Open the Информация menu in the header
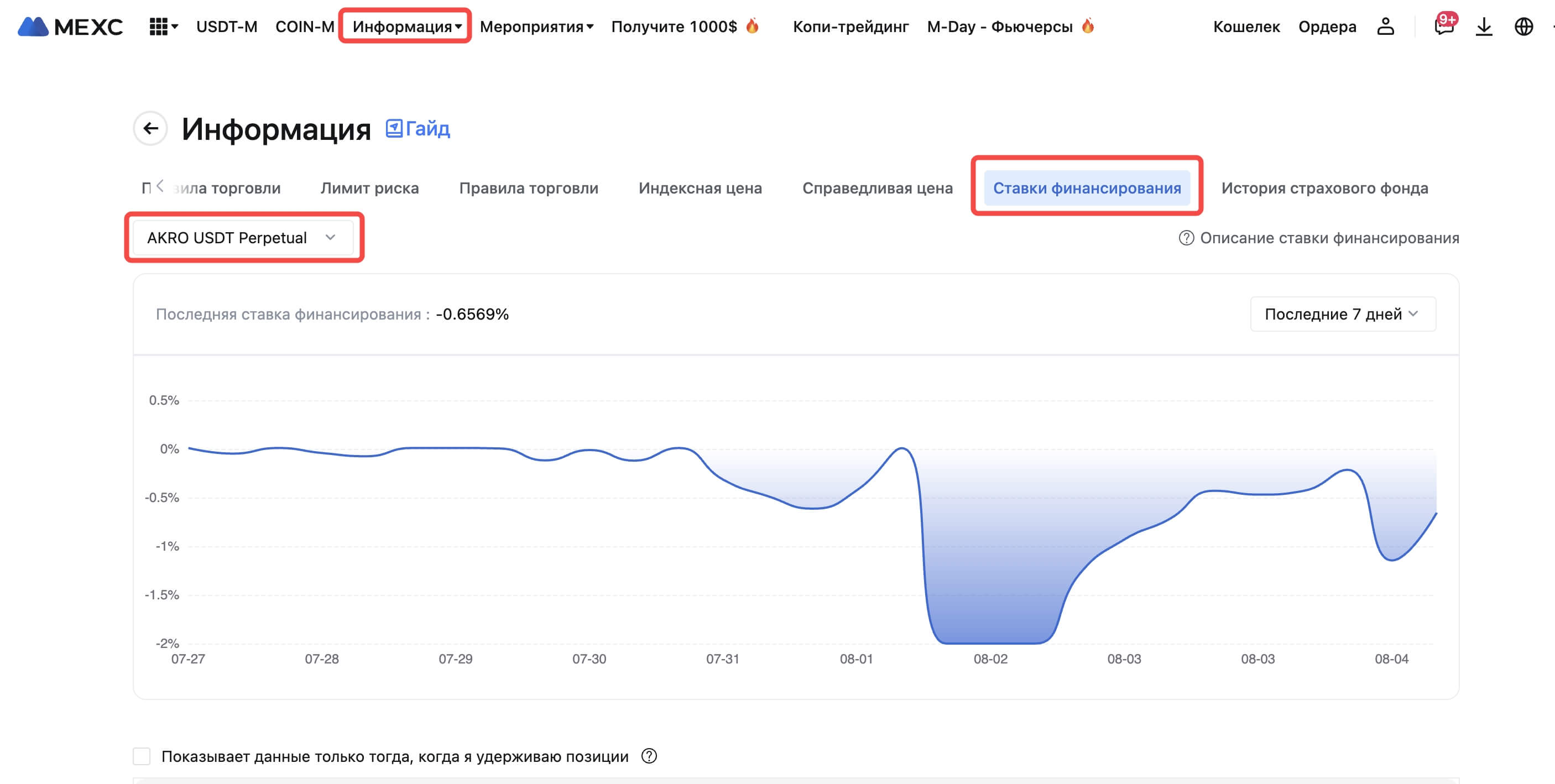This screenshot has width=1555, height=784. coord(406,27)
